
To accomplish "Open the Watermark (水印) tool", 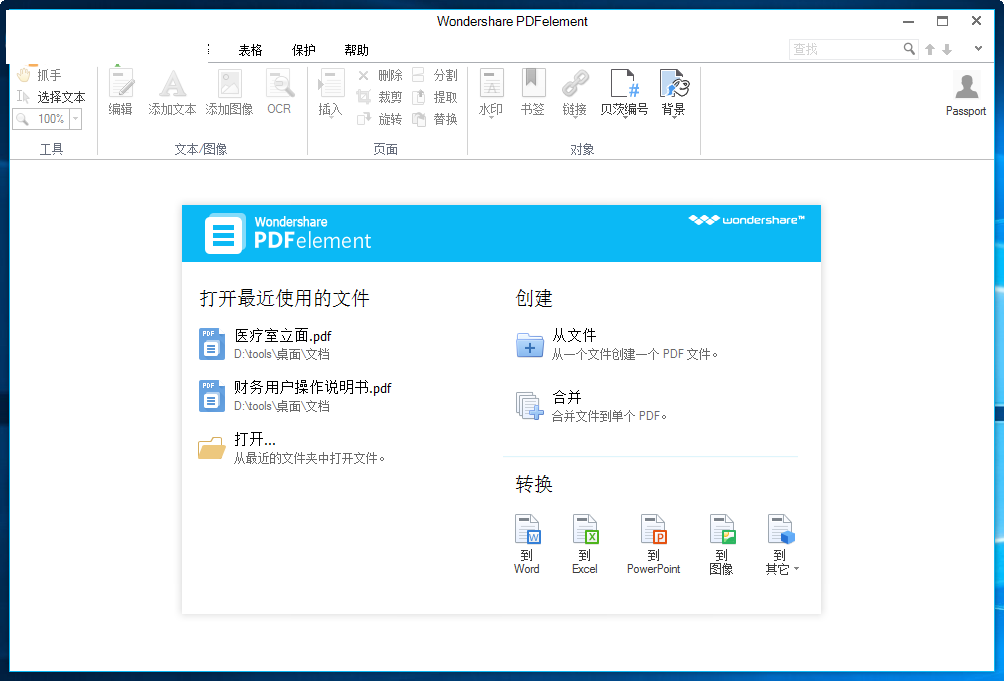I will tap(491, 93).
